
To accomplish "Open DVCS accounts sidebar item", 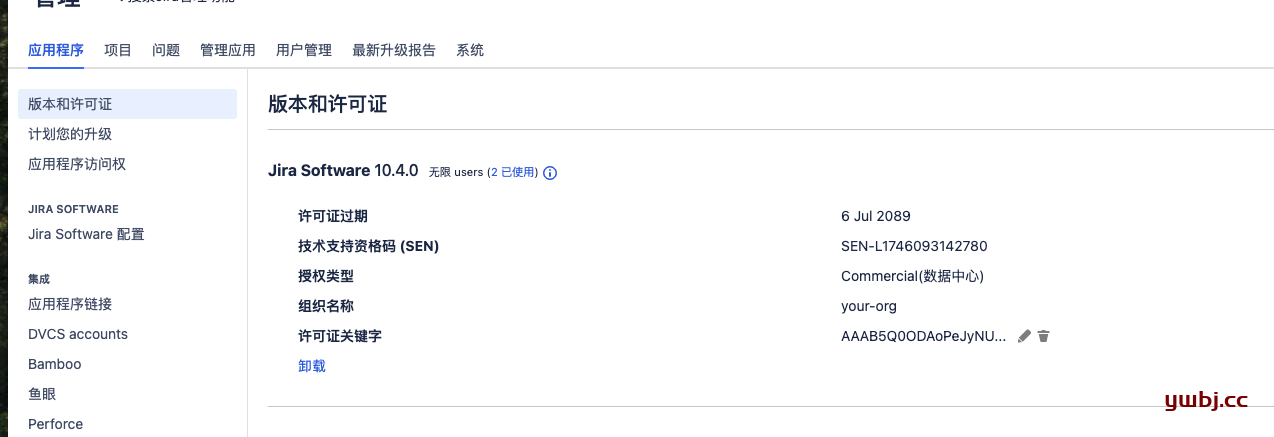I will 78,334.
